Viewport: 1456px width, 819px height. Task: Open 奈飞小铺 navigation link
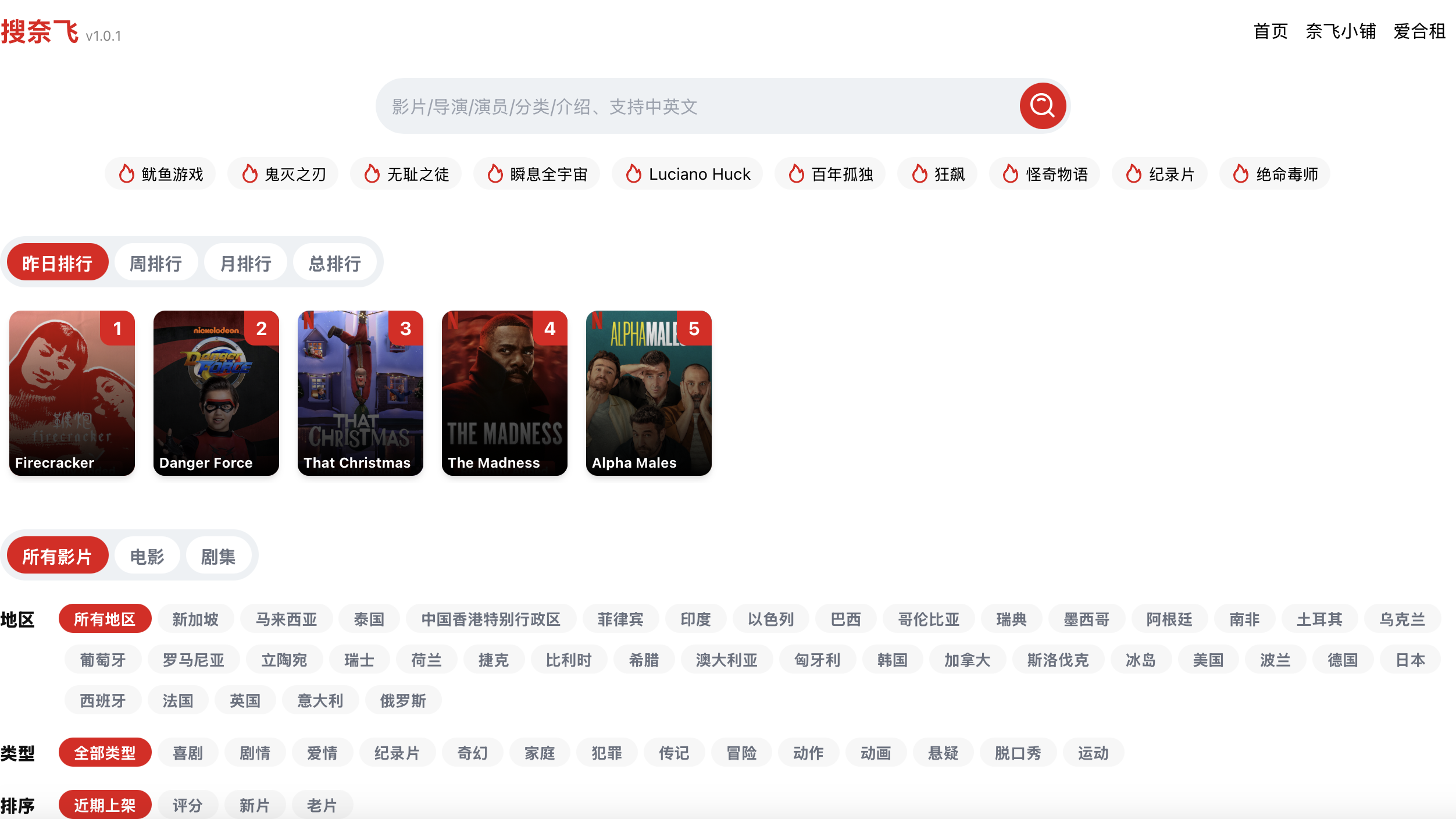click(1340, 31)
